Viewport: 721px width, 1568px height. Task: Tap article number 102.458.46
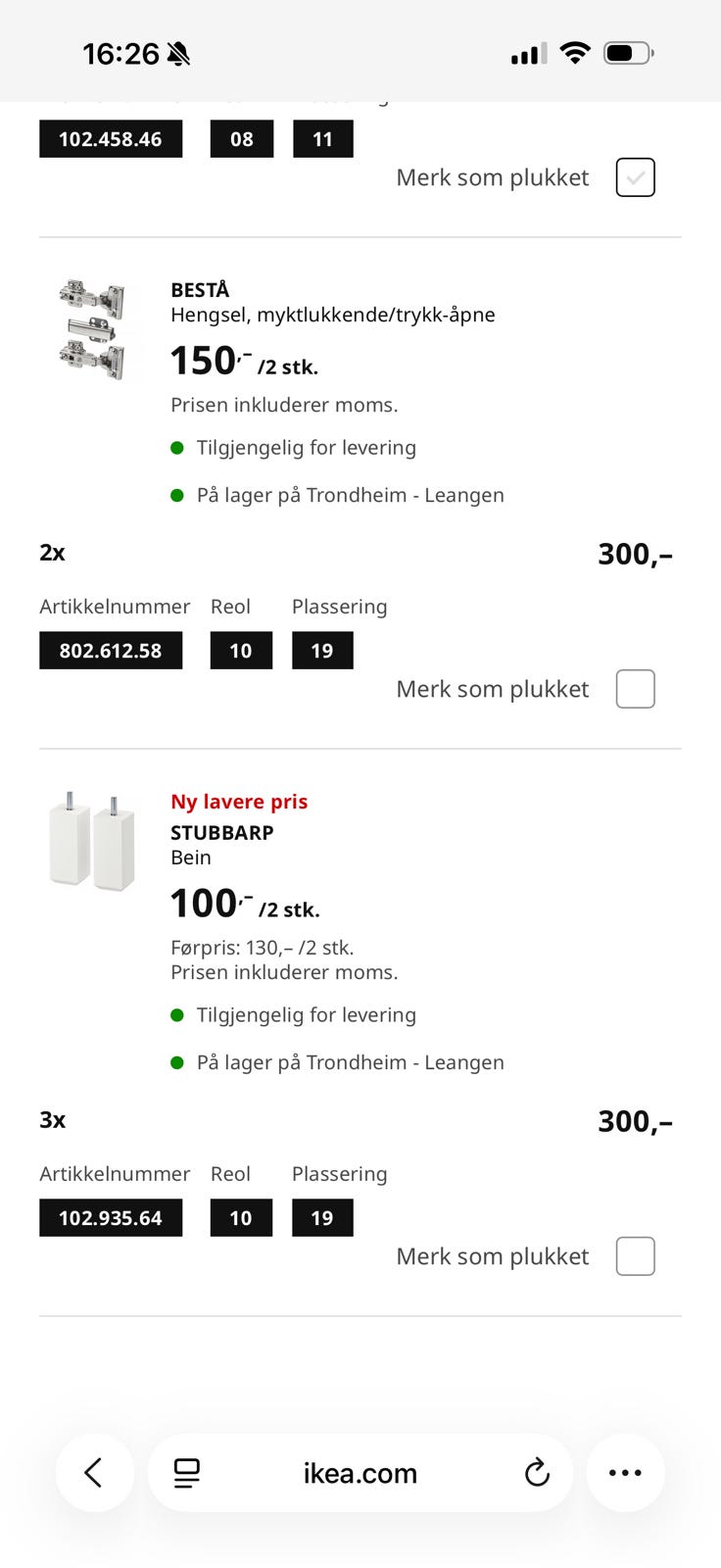(x=111, y=139)
